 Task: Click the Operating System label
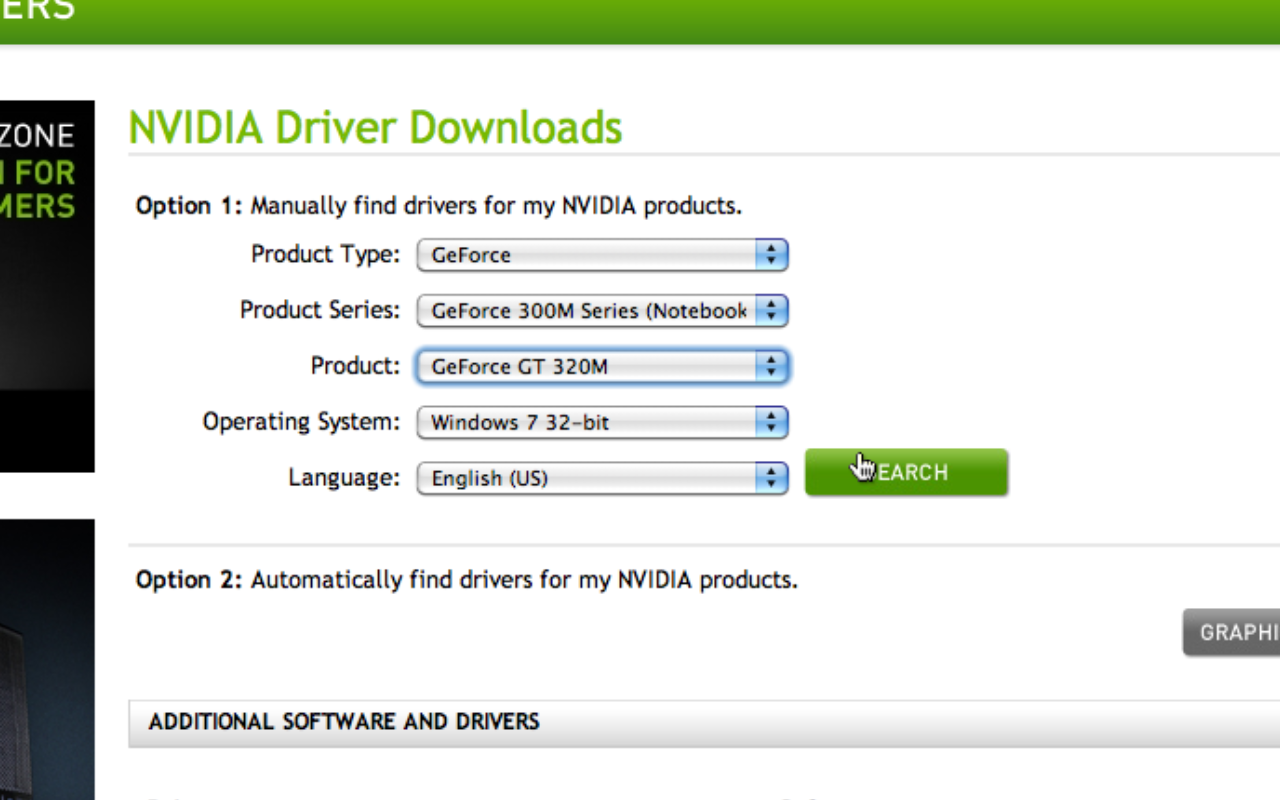coord(301,422)
